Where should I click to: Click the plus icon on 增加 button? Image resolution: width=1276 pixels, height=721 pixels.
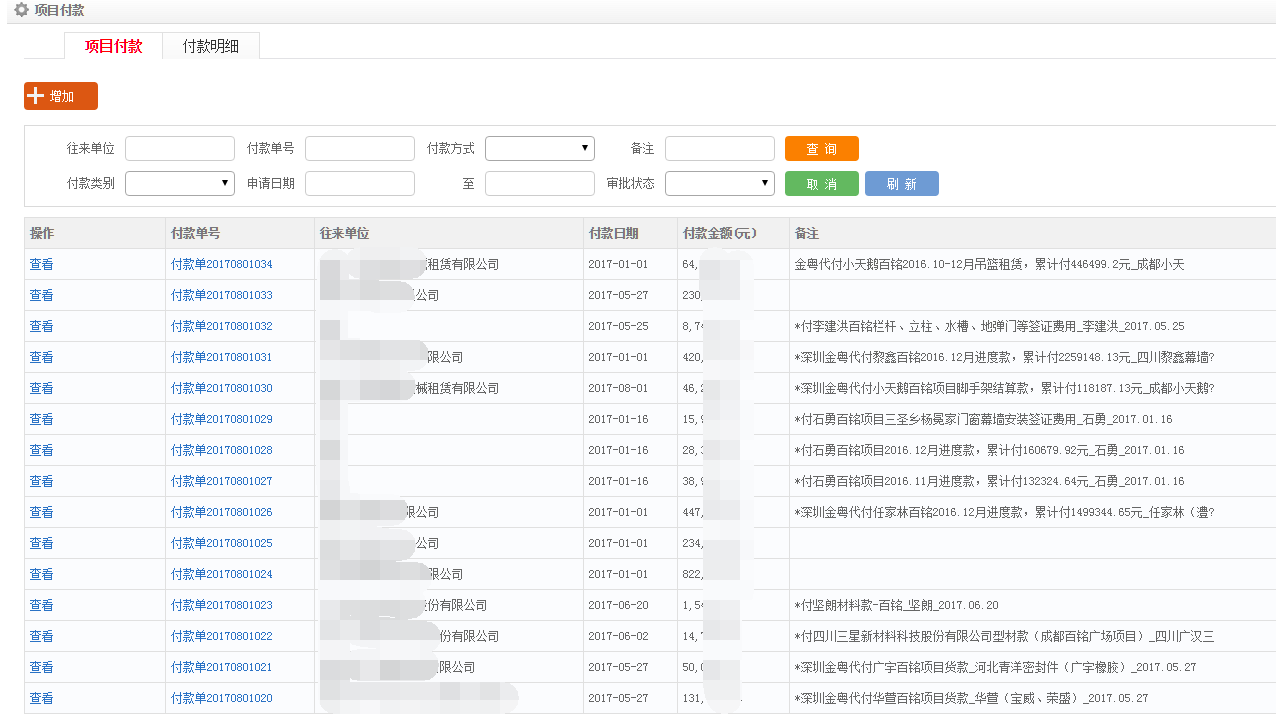[36, 96]
